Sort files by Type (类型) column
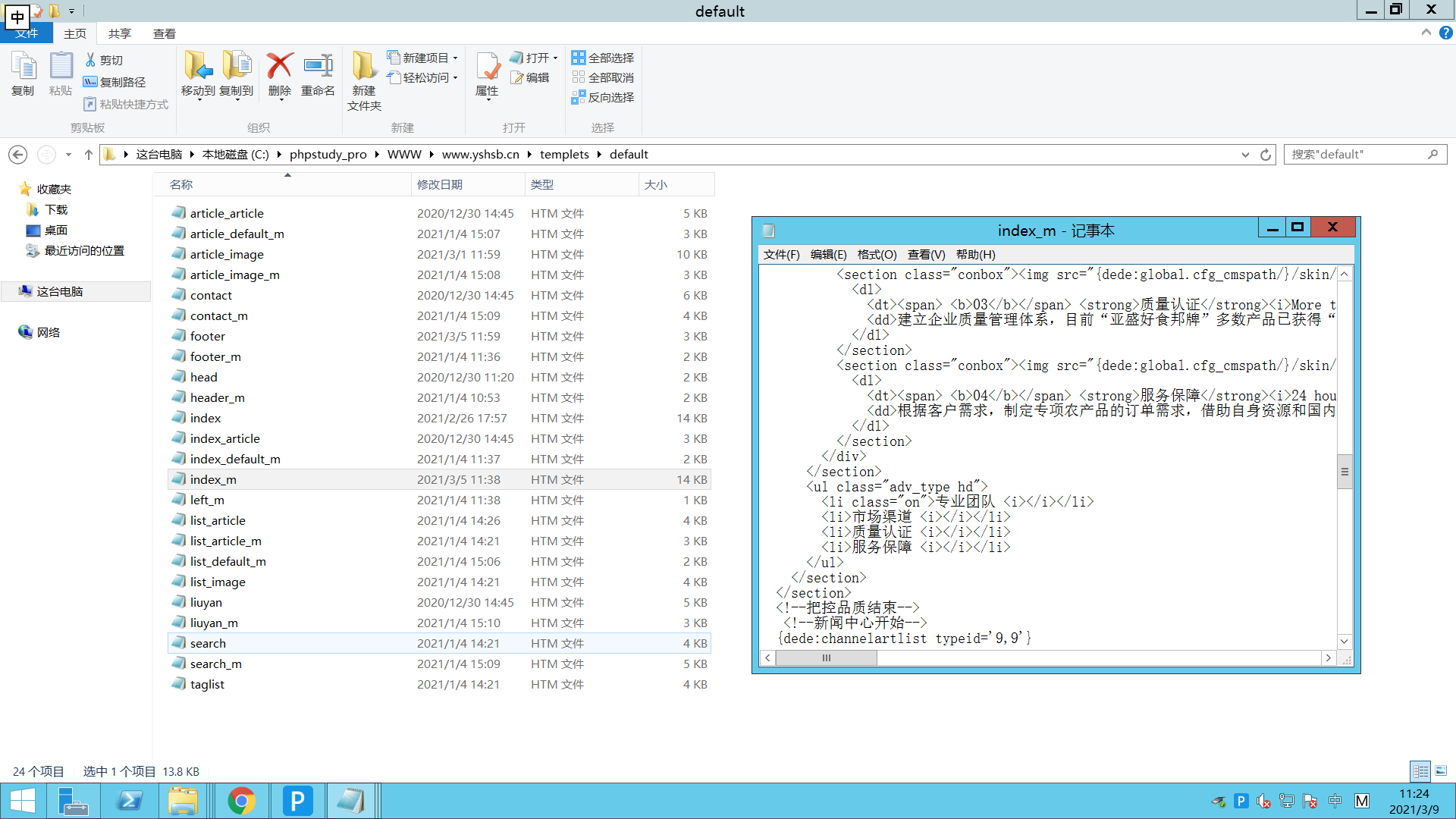The width and height of the screenshot is (1456, 819). click(582, 184)
